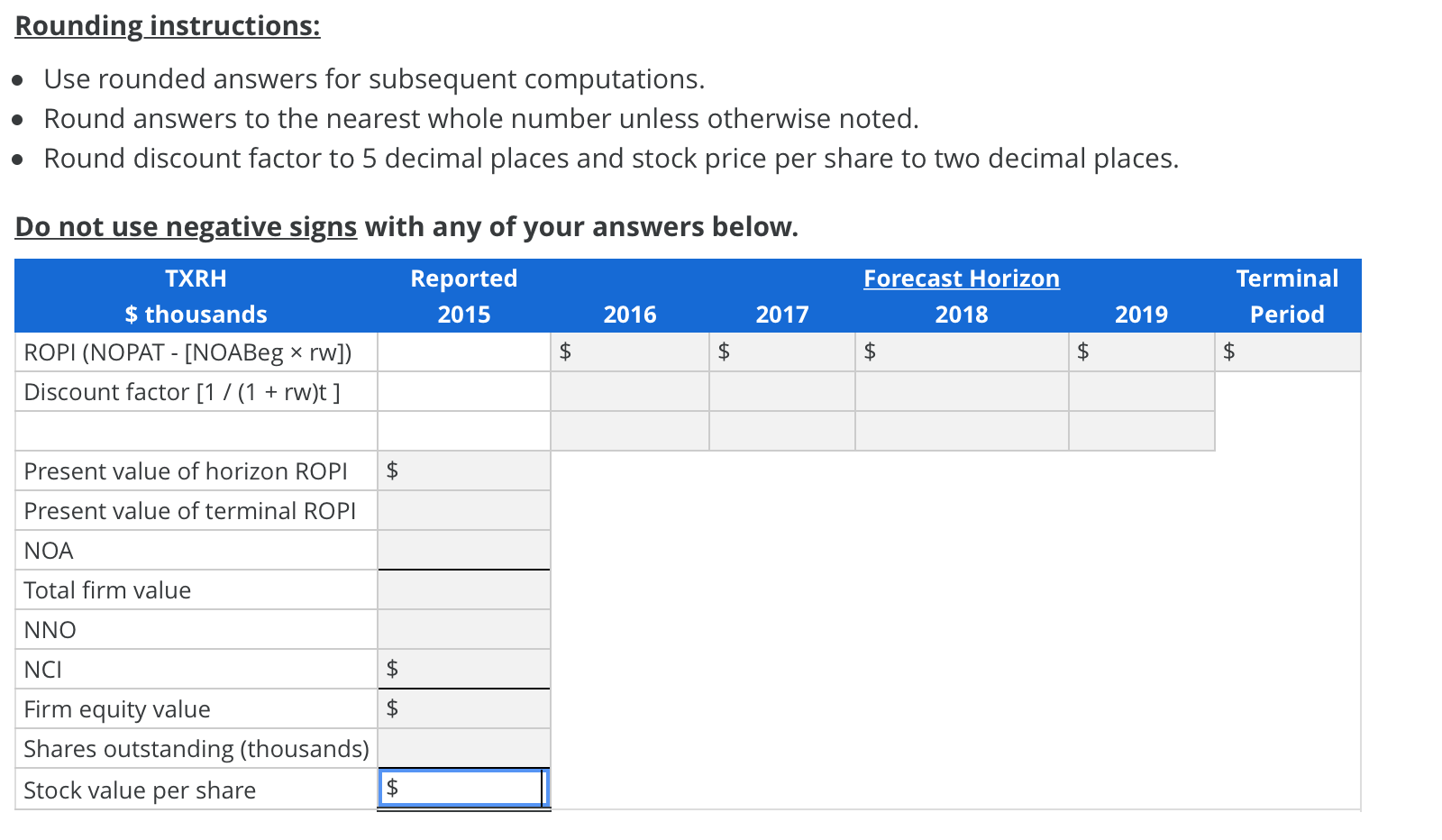Click the 'Present value of horizon ROPI' label
1442x840 pixels.
[186, 471]
